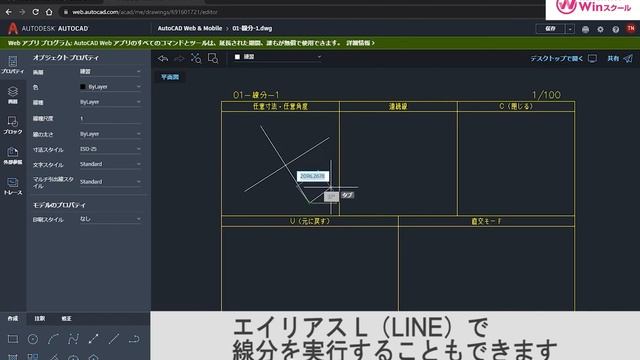Open the arrow next to the 保存 button
This screenshot has height=360, width=640.
coord(570,29)
